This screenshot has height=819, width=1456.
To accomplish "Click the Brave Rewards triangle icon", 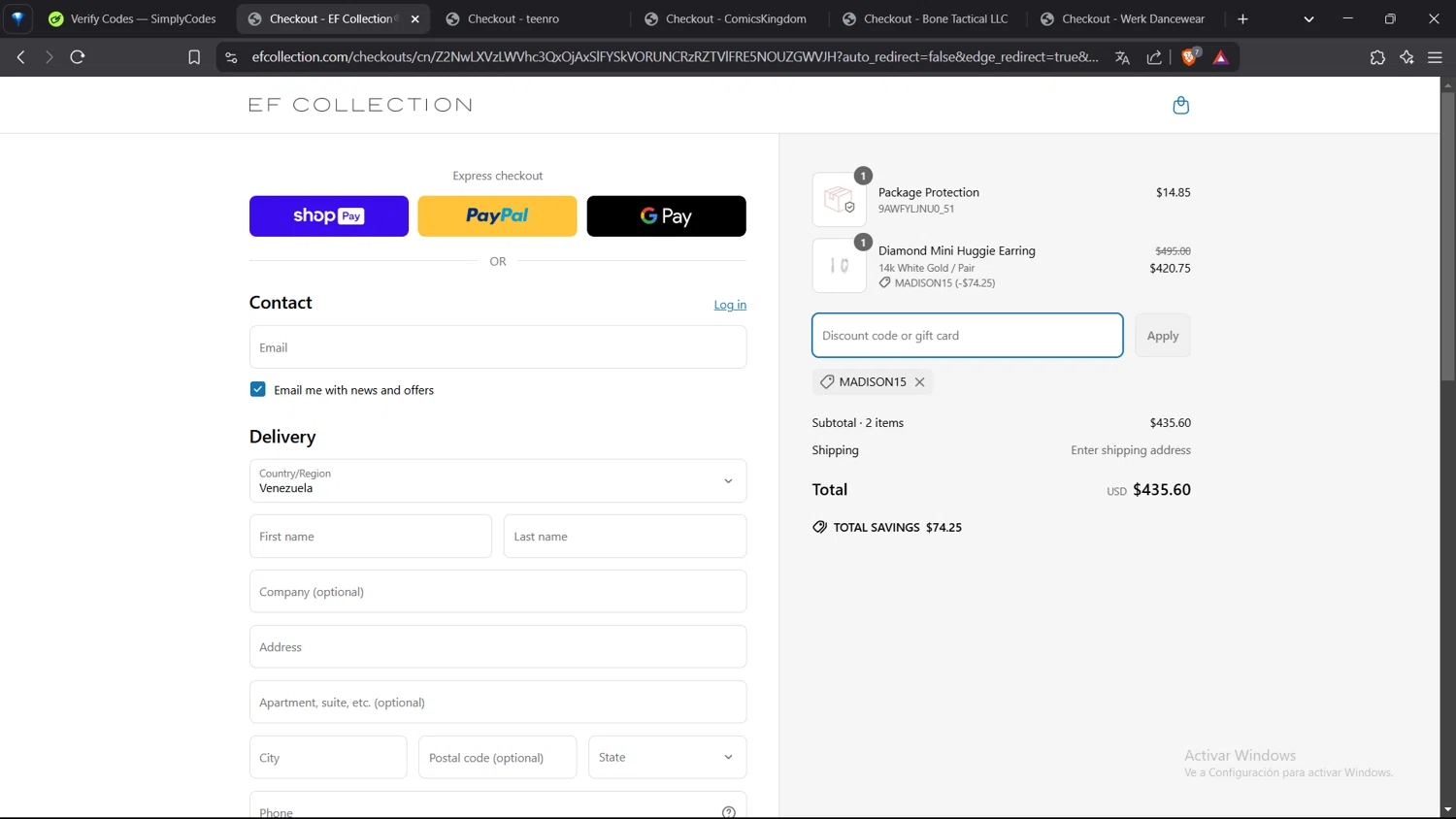I will tap(1221, 57).
